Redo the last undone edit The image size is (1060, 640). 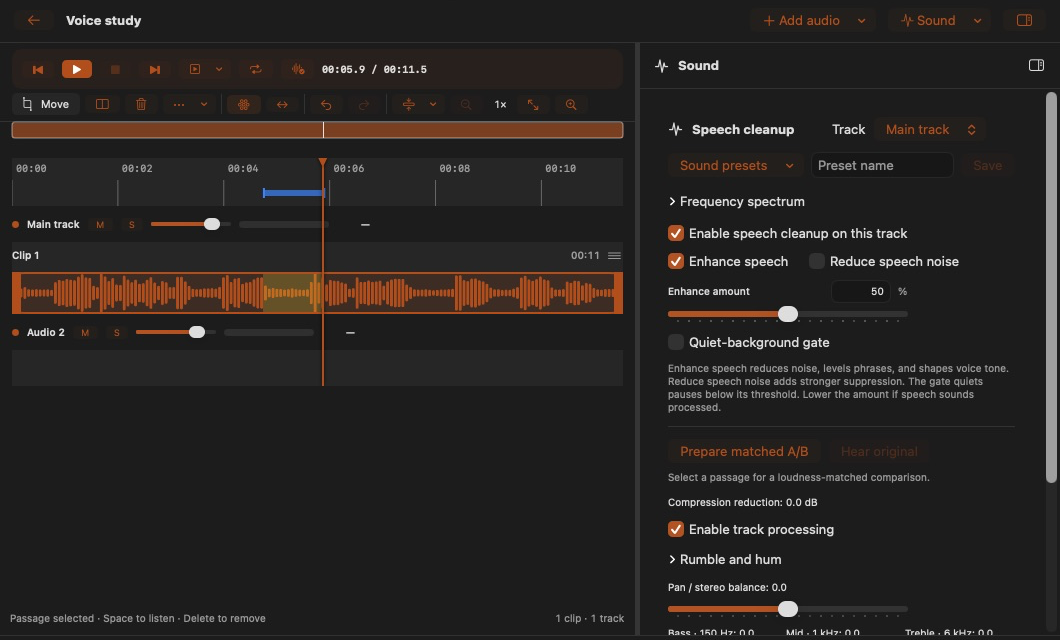point(364,104)
